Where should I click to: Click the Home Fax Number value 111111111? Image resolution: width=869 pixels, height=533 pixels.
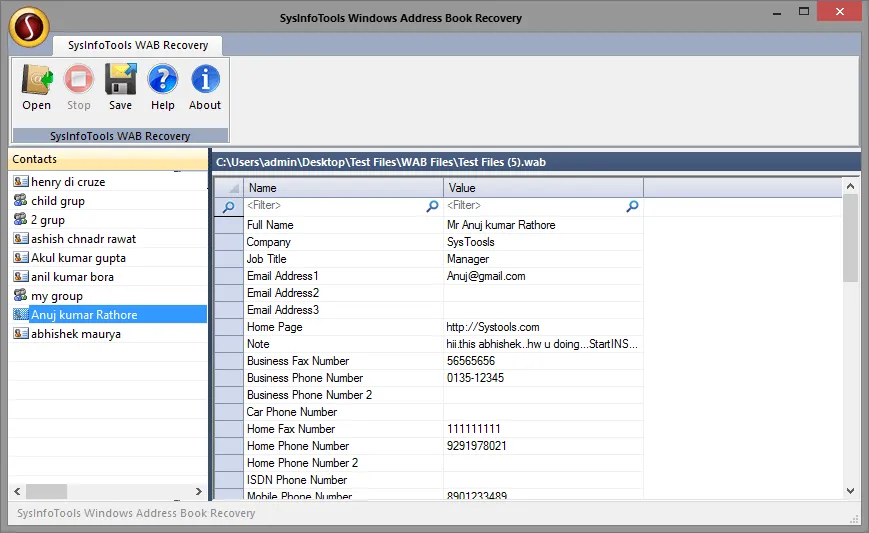click(x=473, y=429)
